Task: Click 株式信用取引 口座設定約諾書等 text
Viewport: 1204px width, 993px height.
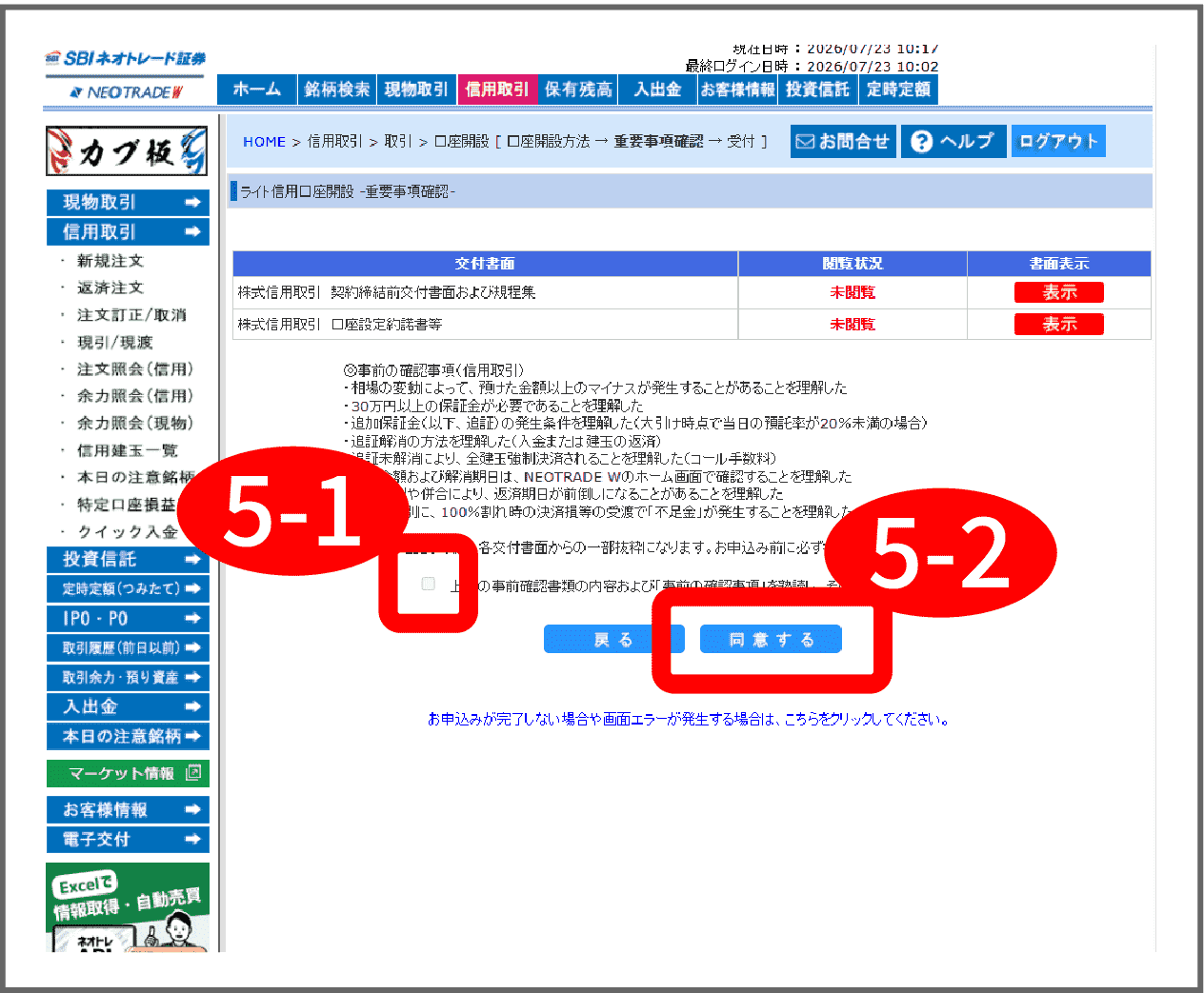Action: coord(340,324)
